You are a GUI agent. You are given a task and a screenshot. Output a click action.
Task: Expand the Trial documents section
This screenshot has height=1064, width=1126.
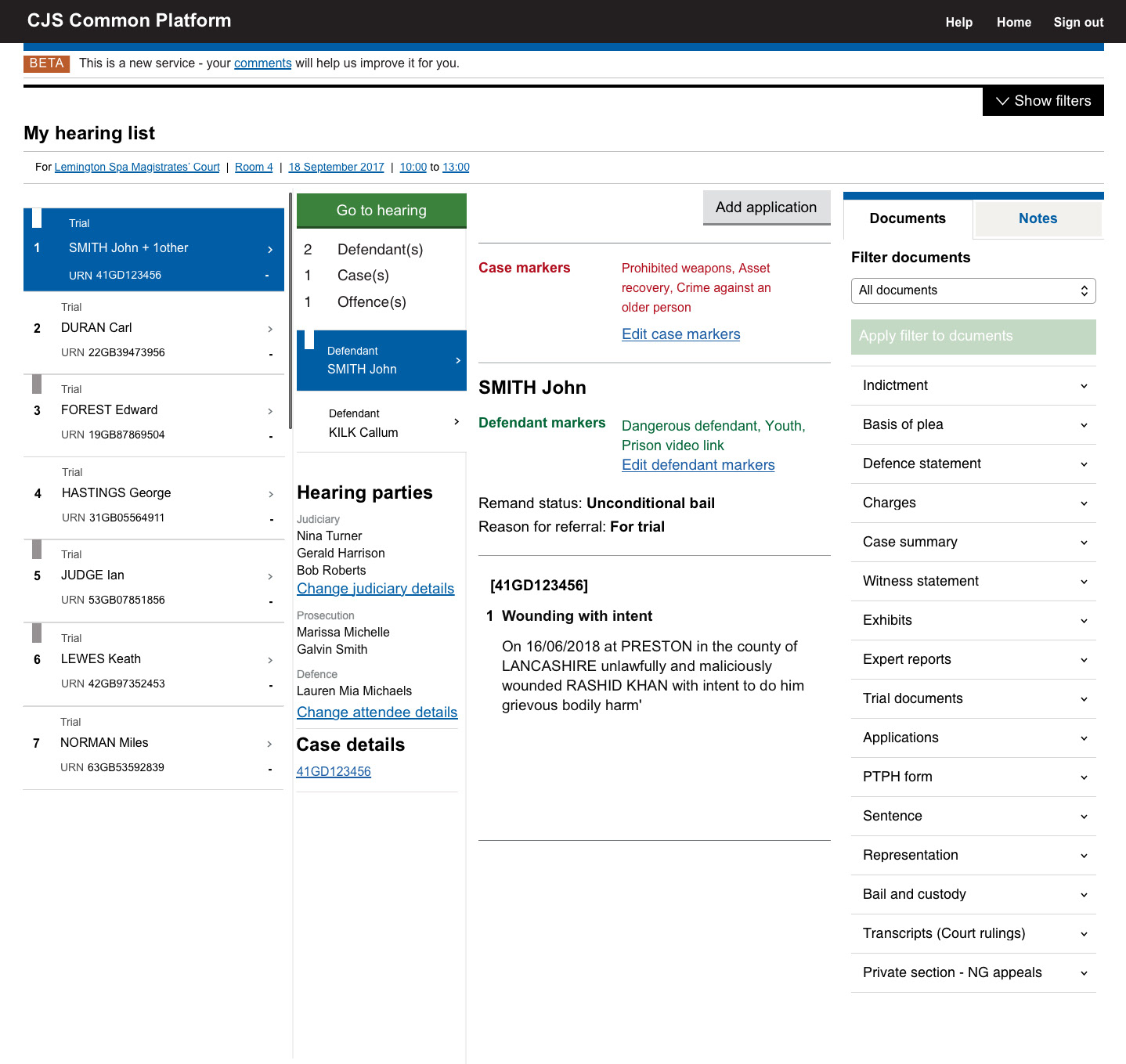973,698
